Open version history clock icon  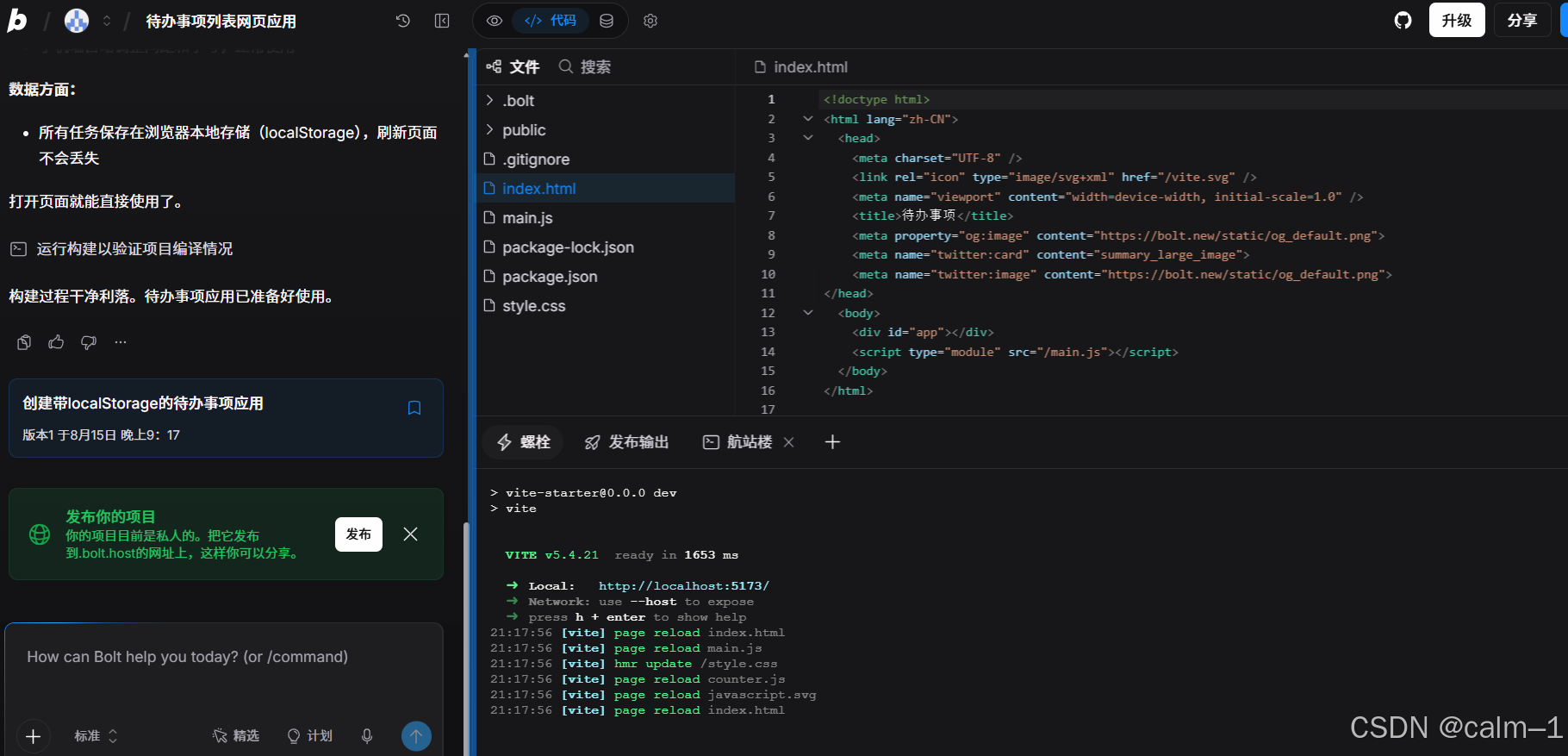click(402, 21)
